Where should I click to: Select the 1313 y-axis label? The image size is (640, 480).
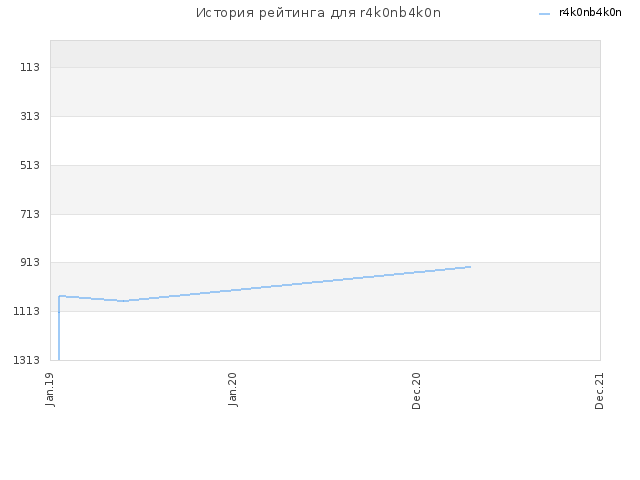[x=27, y=360]
